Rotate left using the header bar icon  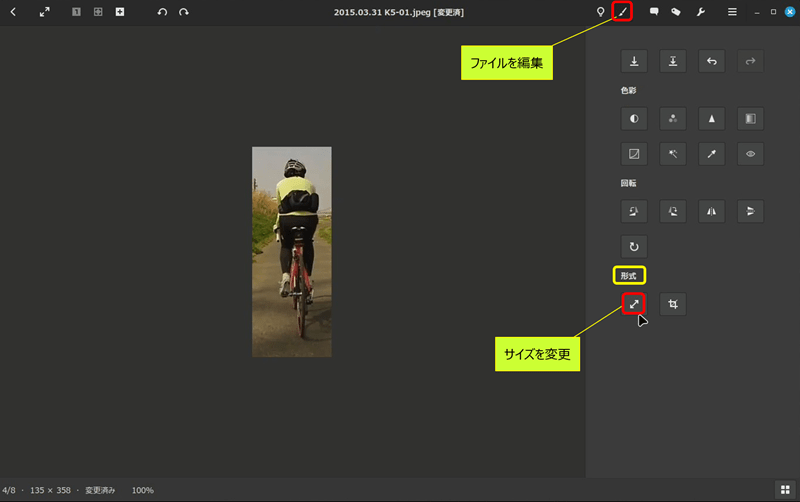click(162, 12)
